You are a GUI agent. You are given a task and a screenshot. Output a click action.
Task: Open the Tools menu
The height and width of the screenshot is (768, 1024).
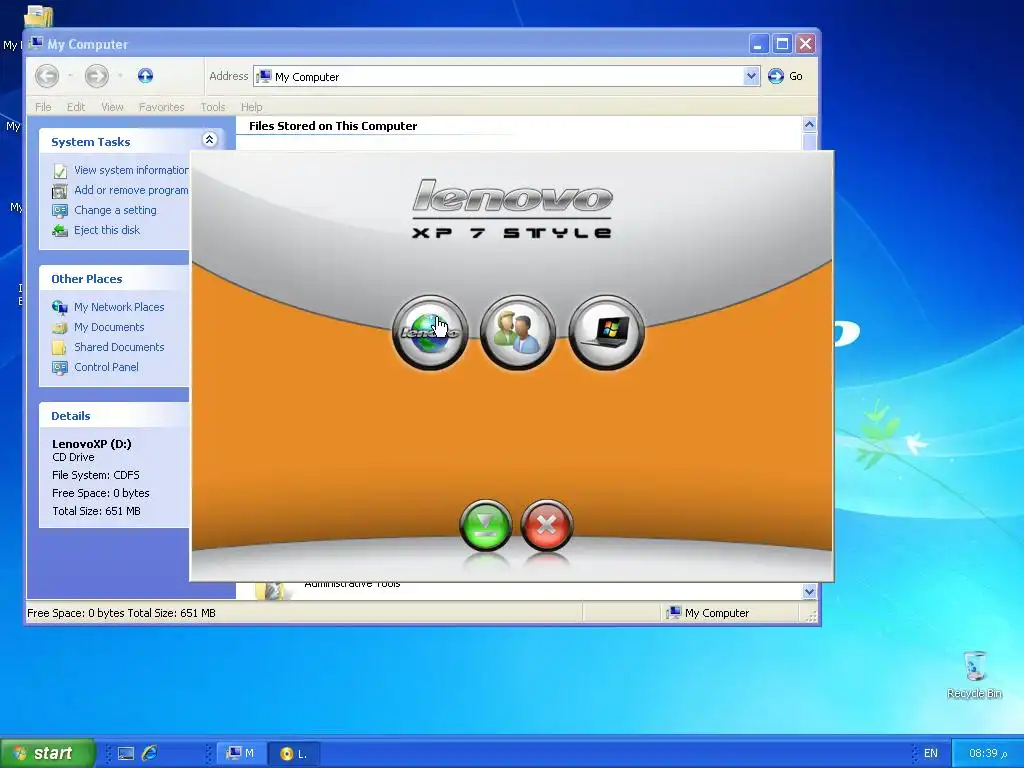tap(213, 107)
